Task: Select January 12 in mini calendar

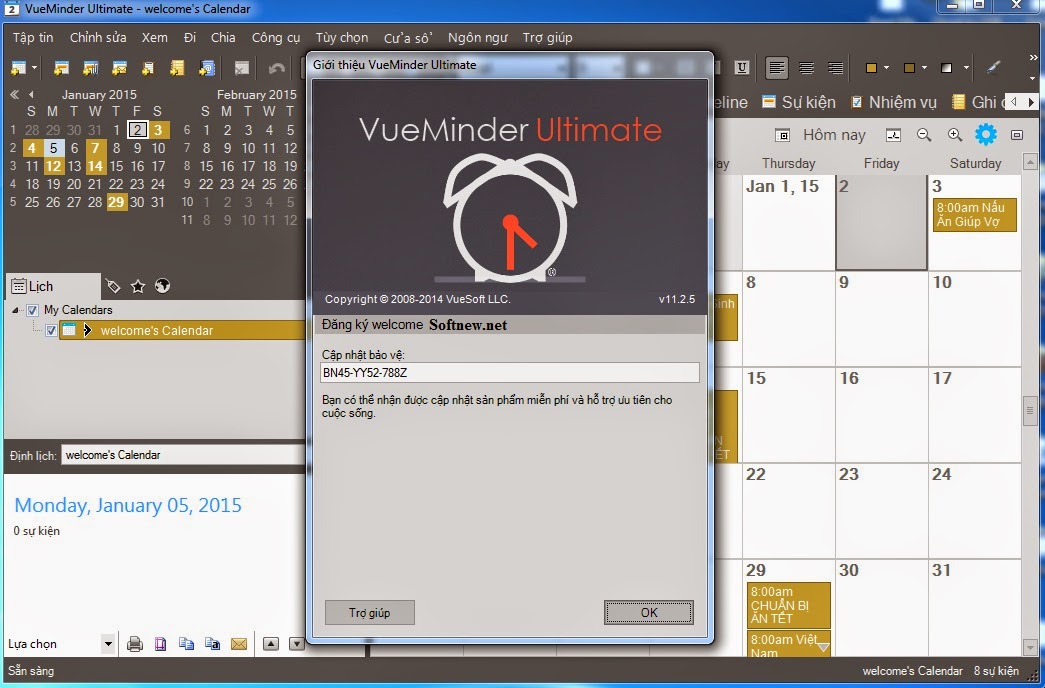Action: point(53,166)
